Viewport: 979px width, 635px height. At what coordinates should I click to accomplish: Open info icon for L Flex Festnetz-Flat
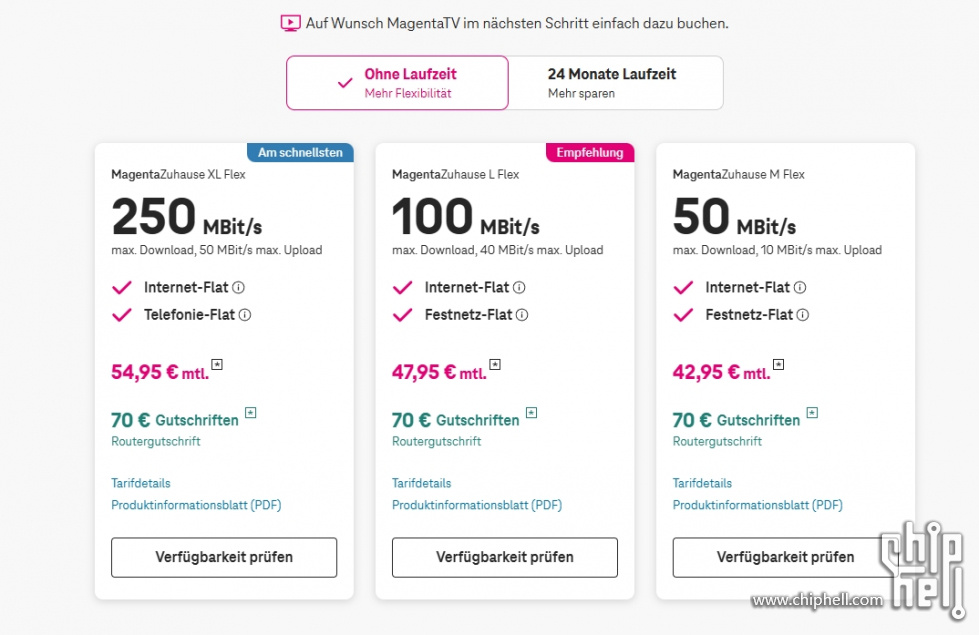[522, 315]
